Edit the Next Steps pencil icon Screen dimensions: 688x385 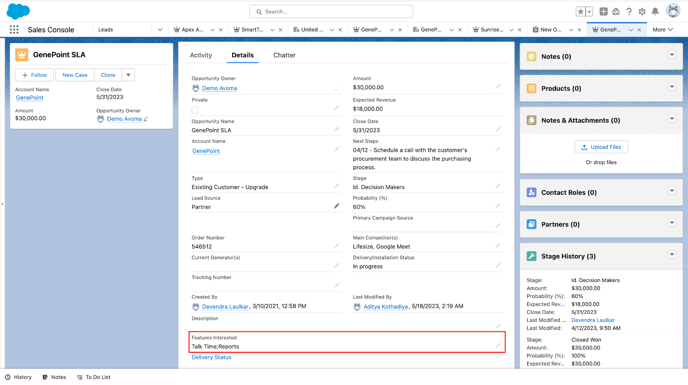click(x=498, y=149)
